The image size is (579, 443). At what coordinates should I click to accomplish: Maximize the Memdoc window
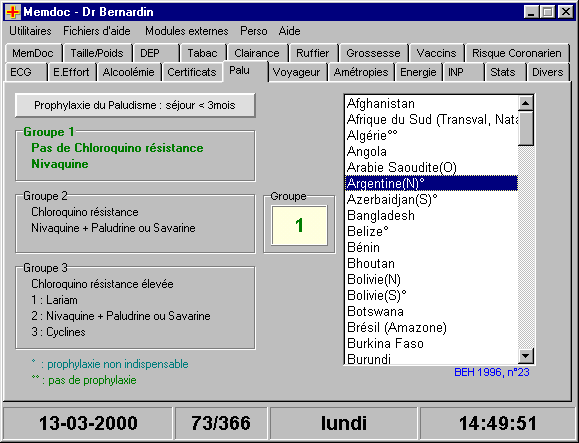coord(548,12)
